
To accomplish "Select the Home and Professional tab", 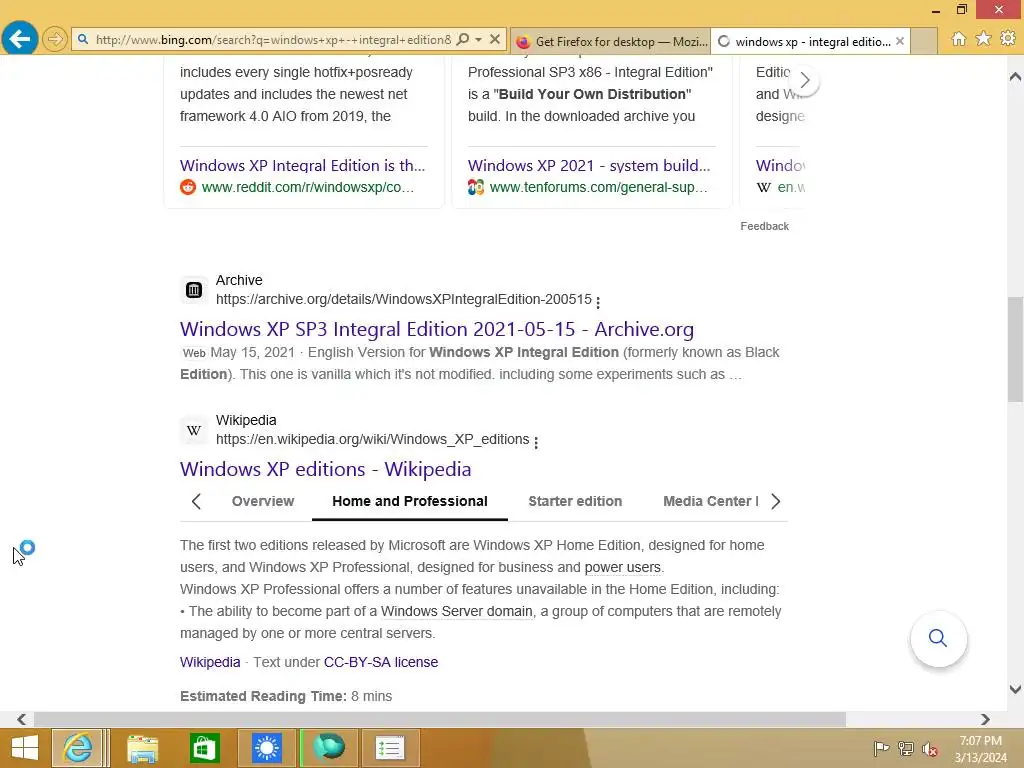I will [409, 501].
